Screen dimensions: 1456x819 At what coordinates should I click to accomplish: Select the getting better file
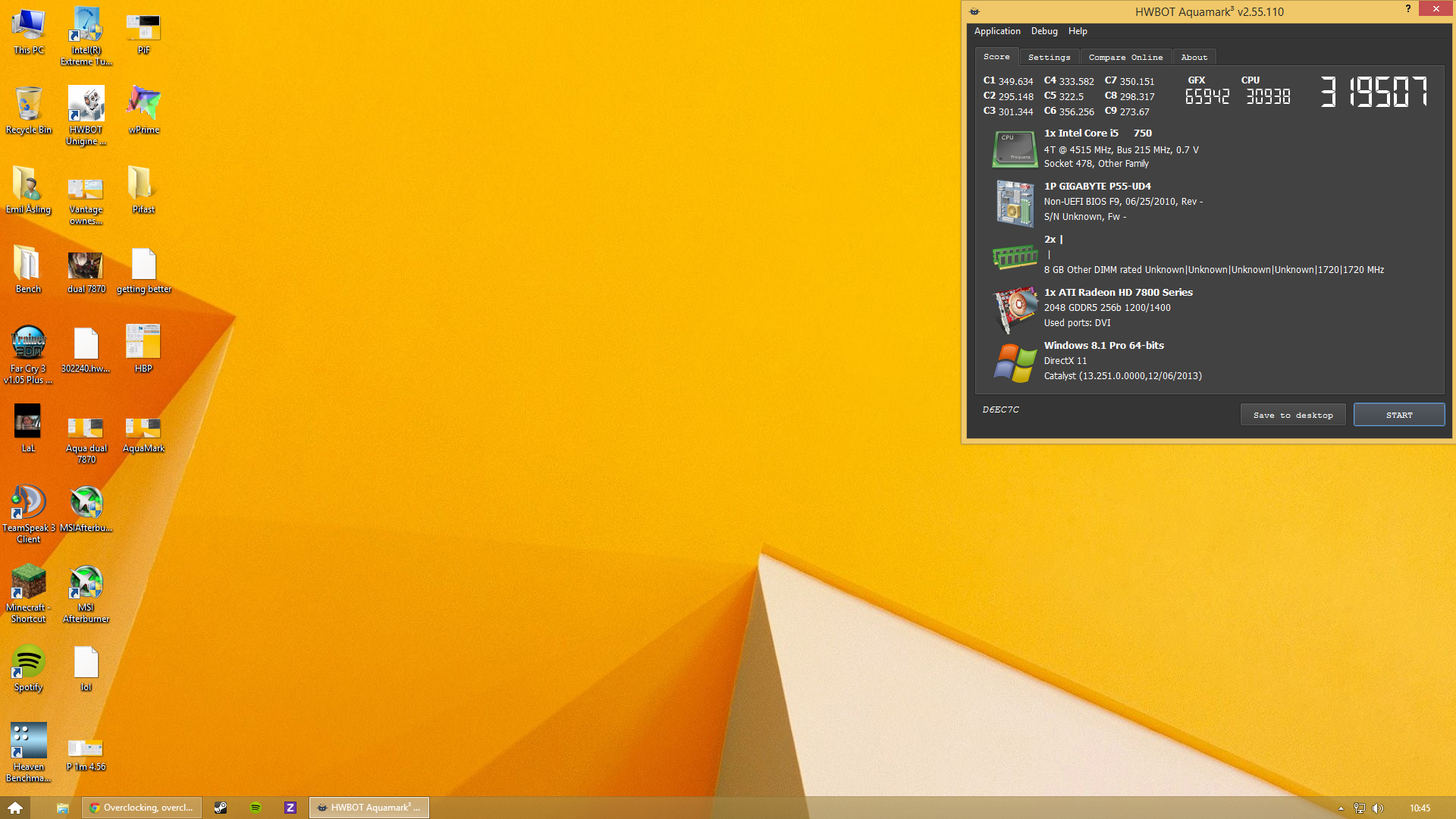[x=143, y=270]
